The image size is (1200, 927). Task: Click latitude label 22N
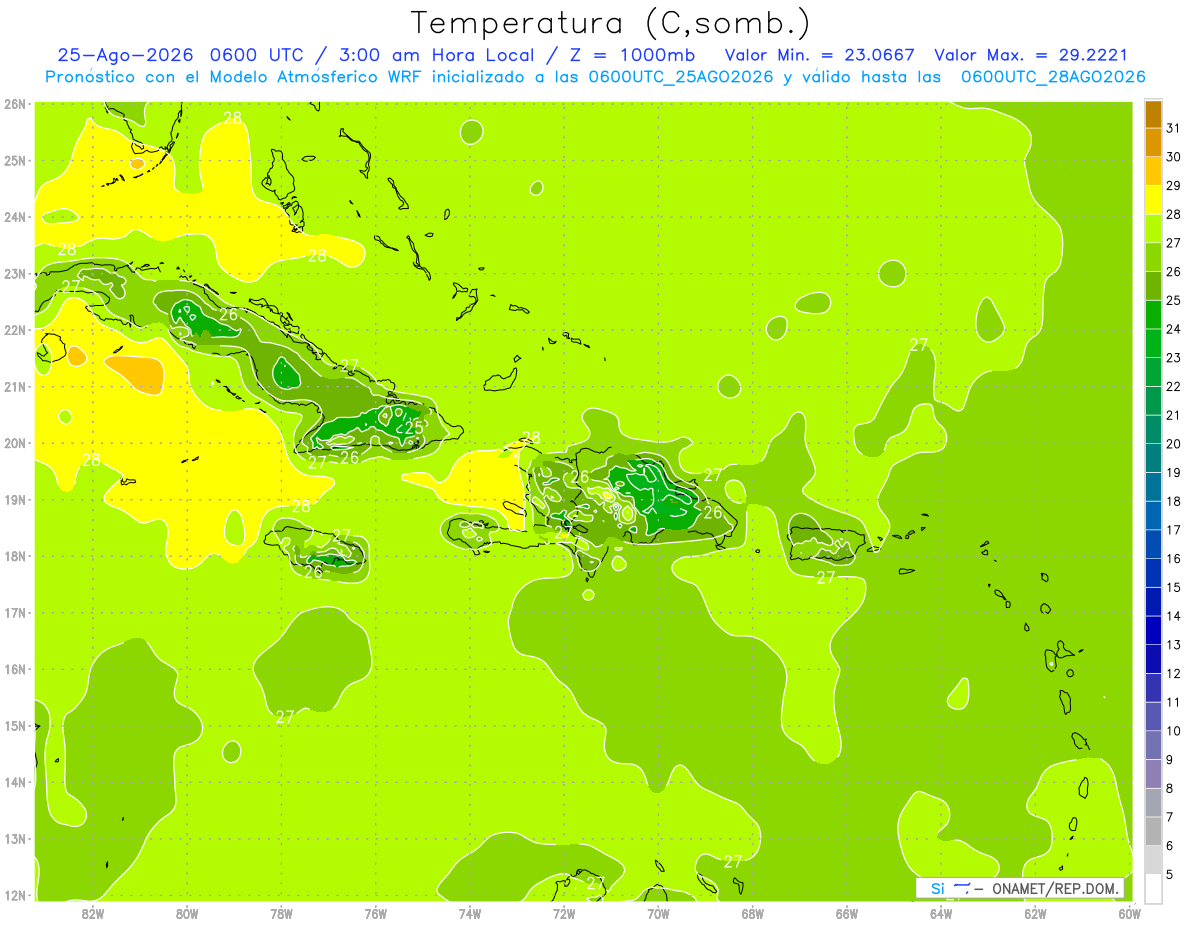(15, 330)
